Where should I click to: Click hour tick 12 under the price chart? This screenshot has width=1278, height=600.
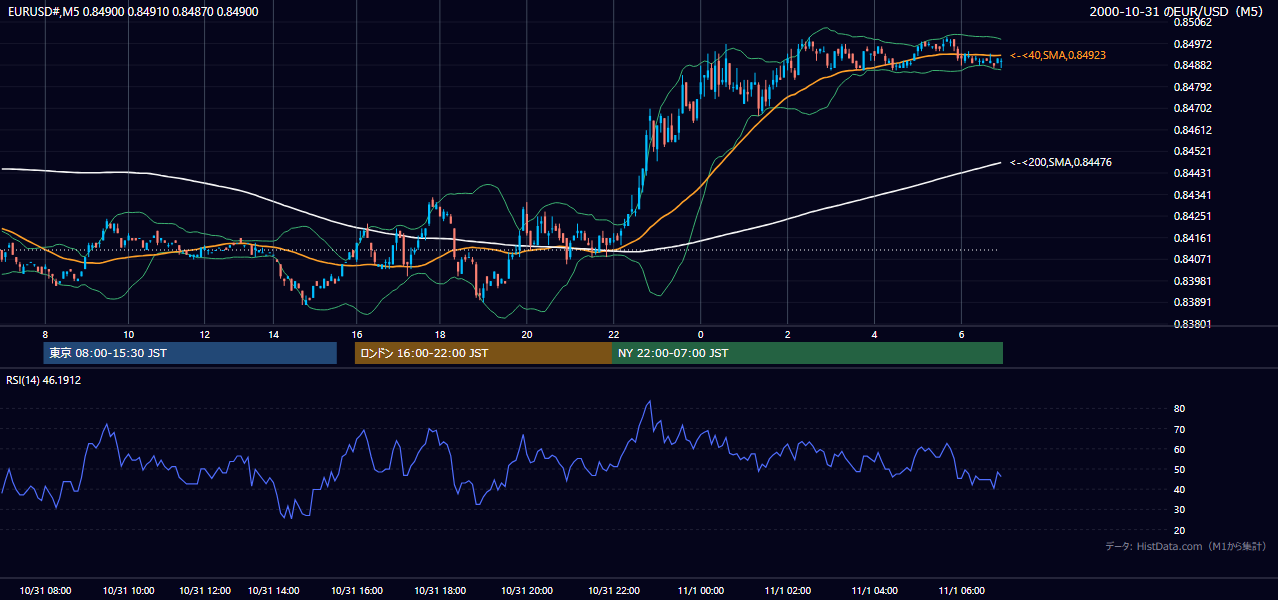[x=205, y=334]
